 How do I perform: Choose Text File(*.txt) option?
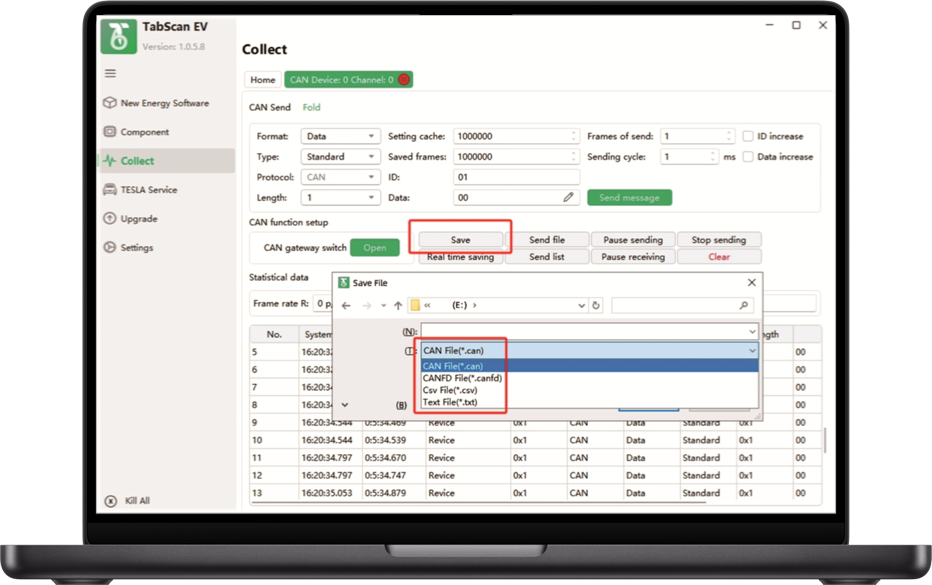590,402
